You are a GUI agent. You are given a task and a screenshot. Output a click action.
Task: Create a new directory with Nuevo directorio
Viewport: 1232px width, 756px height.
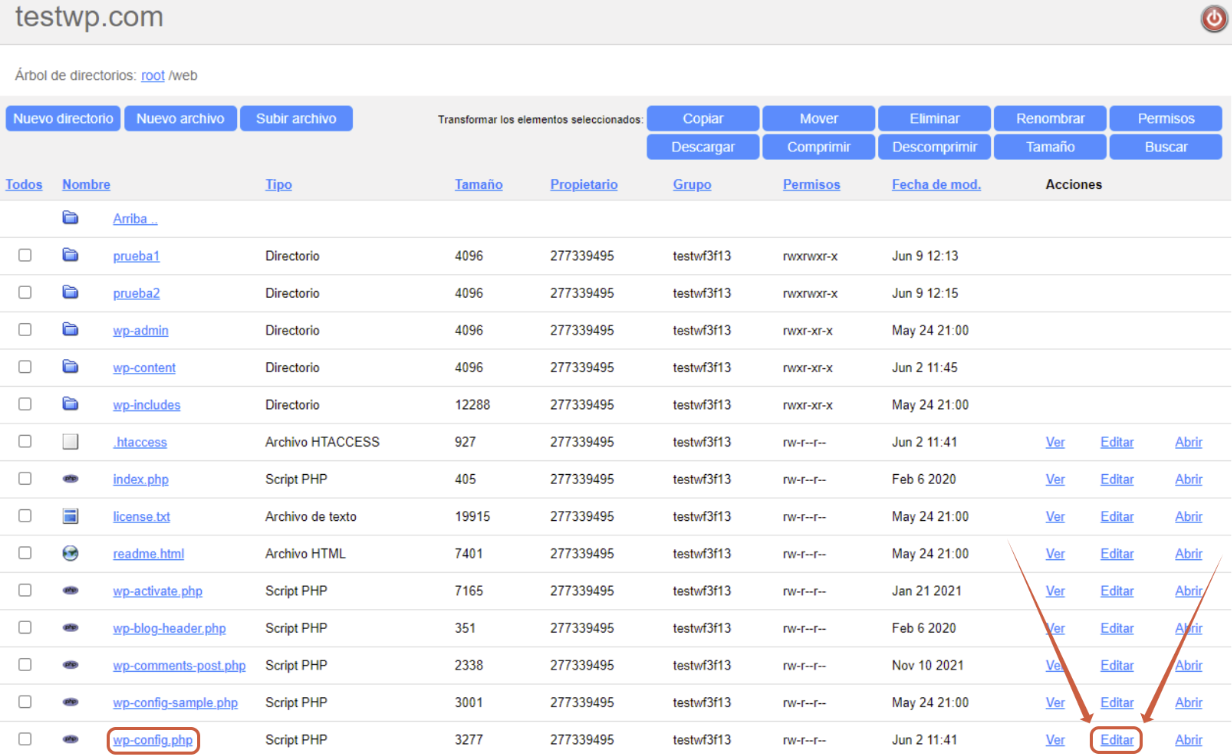pyautogui.click(x=63, y=118)
